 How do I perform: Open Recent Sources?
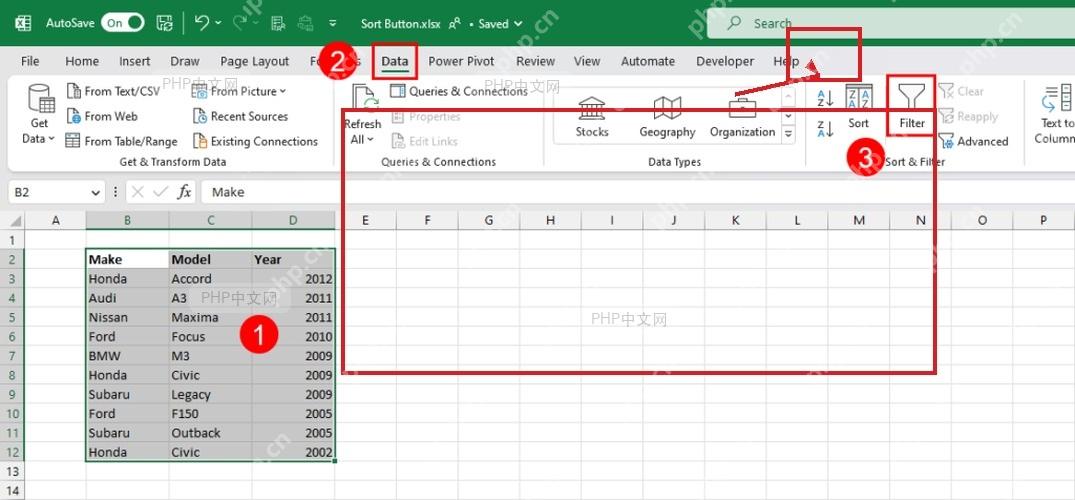tap(240, 117)
